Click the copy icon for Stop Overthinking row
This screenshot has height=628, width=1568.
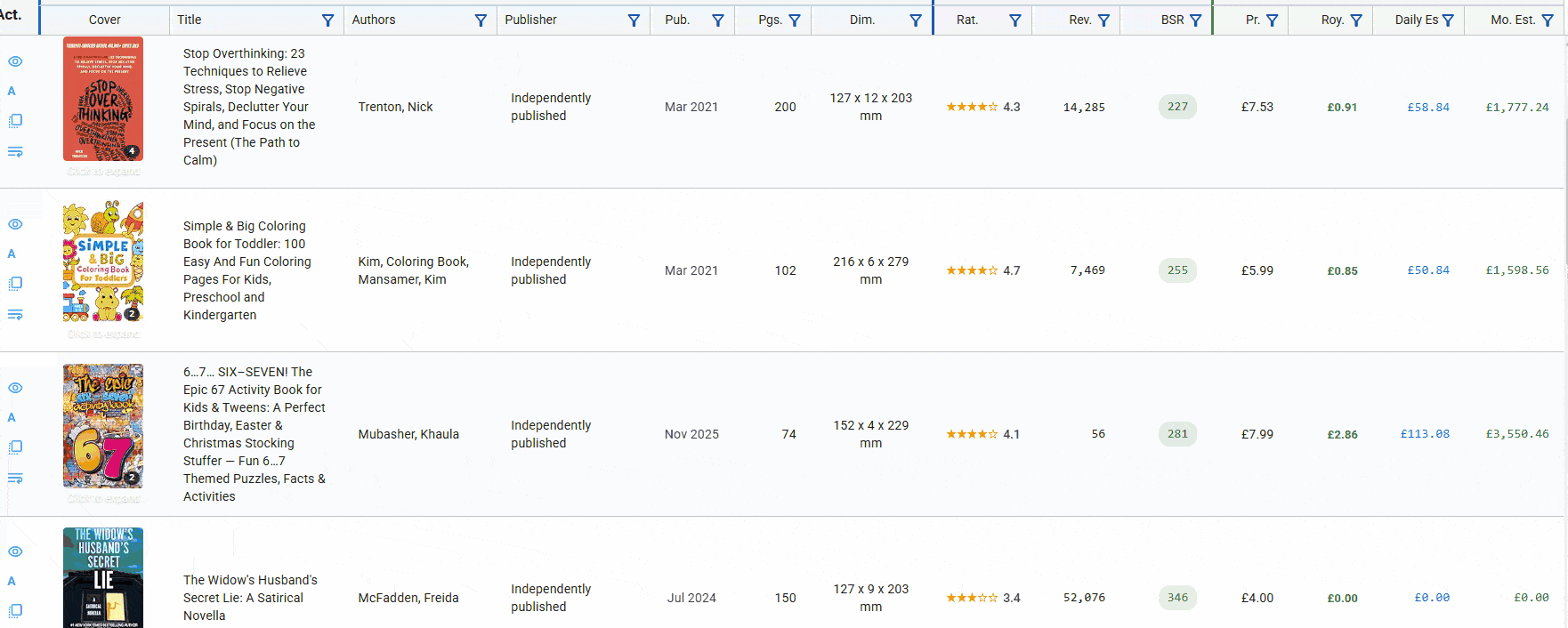(15, 120)
